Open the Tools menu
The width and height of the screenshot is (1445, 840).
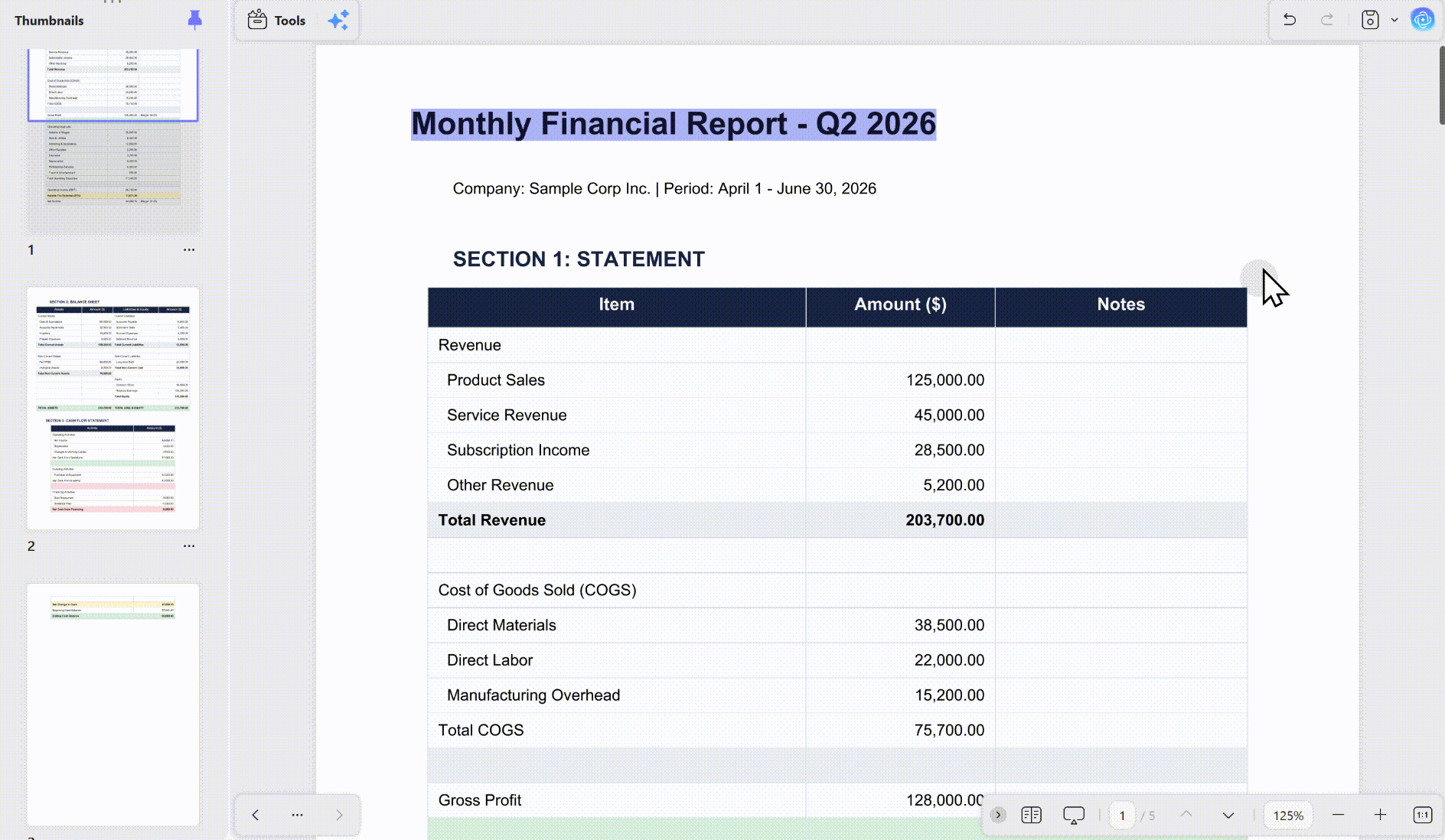coord(277,21)
